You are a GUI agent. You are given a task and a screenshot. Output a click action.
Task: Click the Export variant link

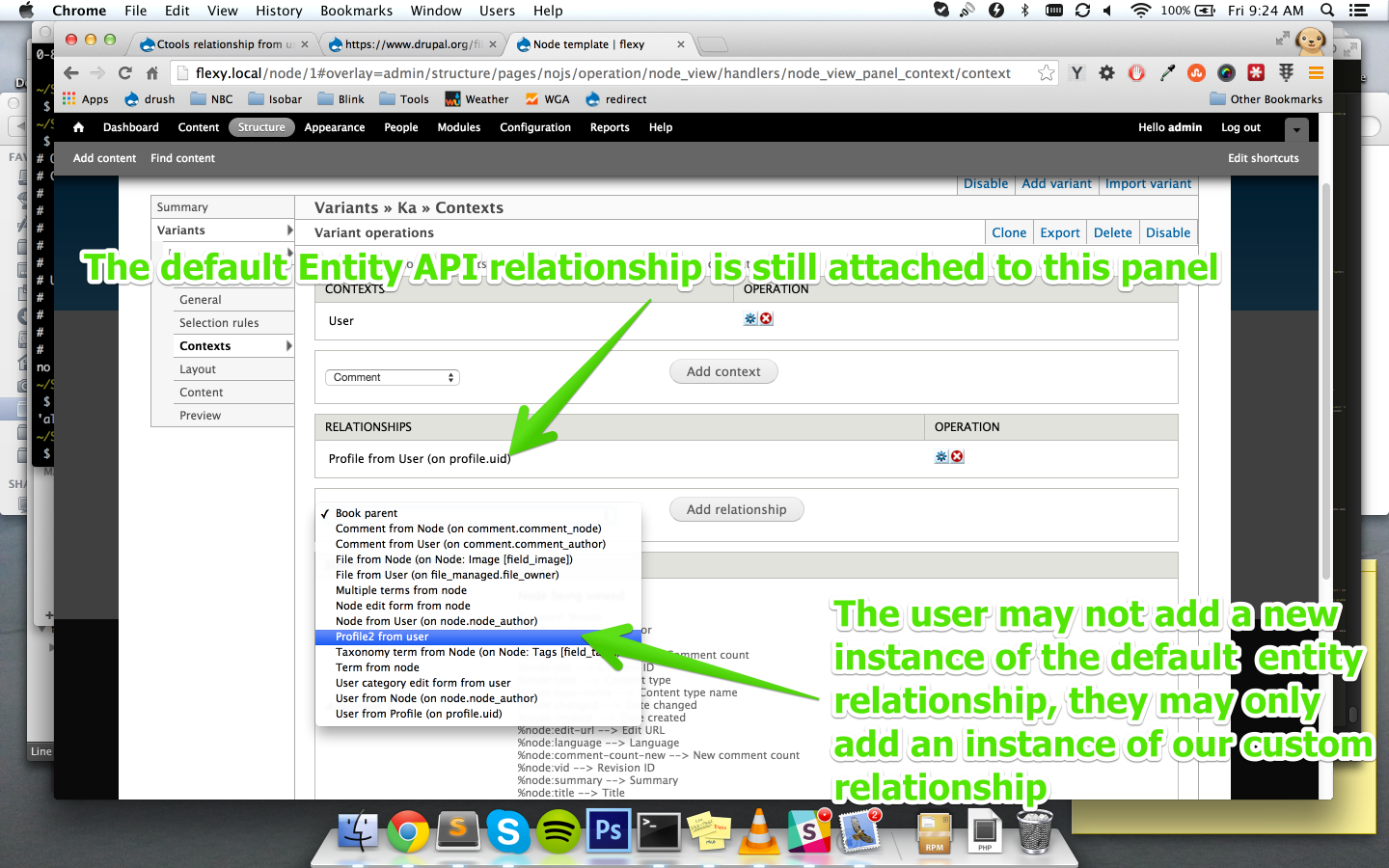(x=1060, y=232)
